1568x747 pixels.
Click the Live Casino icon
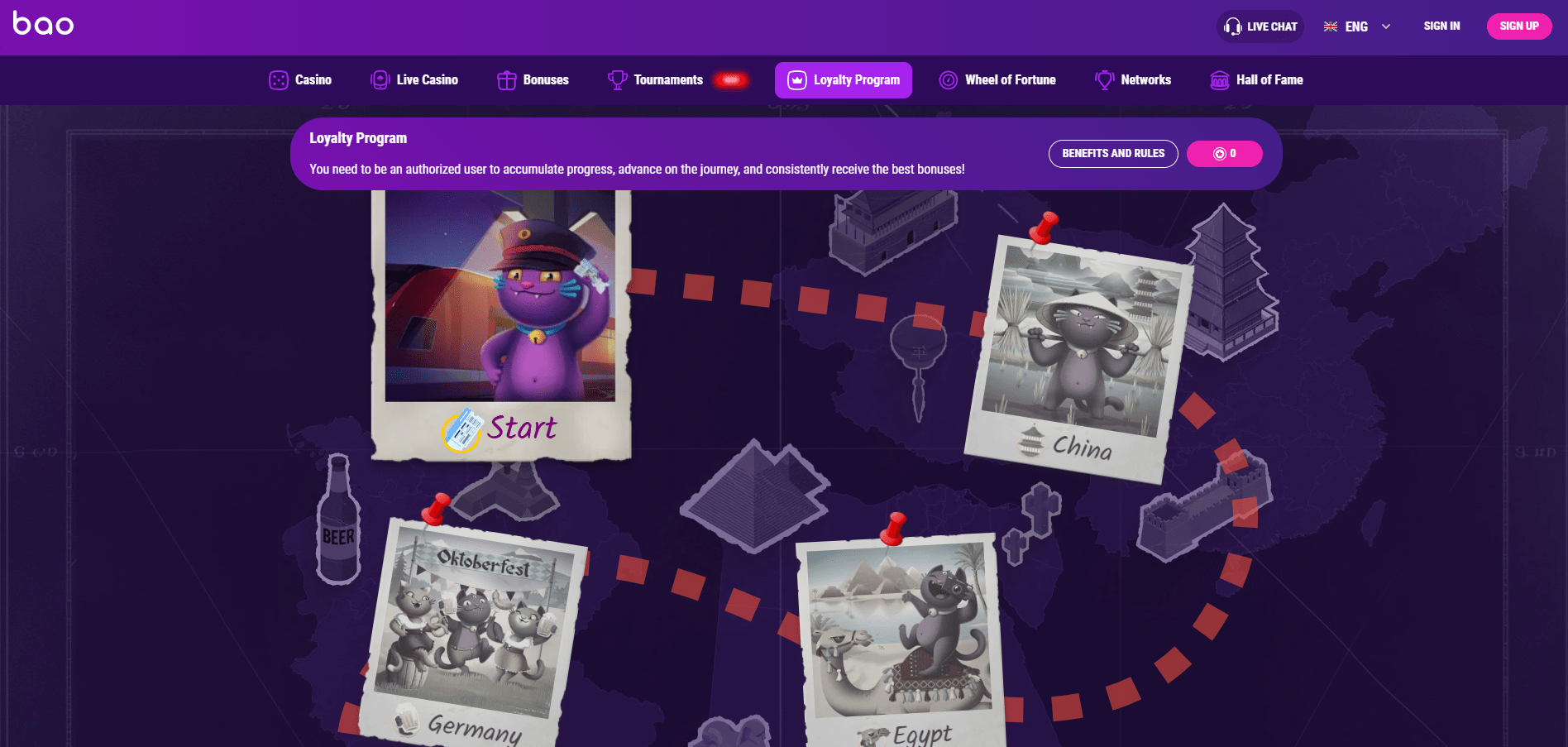click(380, 80)
